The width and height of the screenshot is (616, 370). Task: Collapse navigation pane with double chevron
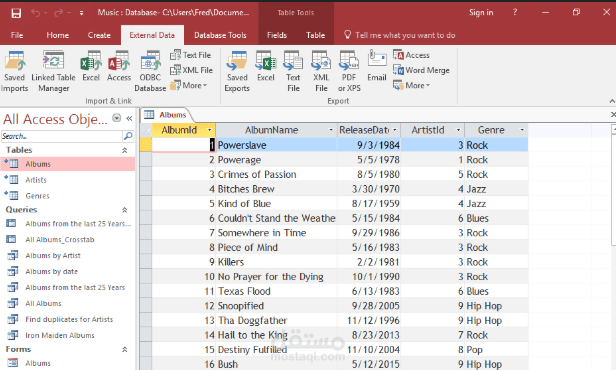pyautogui.click(x=129, y=118)
